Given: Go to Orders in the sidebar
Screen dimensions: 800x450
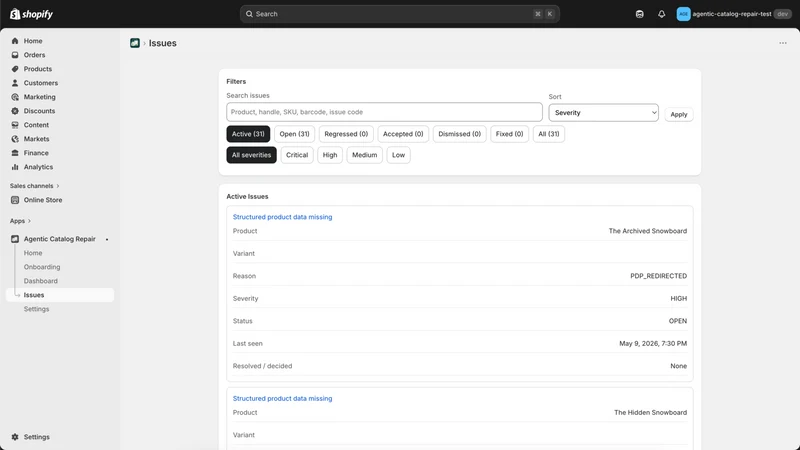Looking at the screenshot, I should (x=34, y=55).
